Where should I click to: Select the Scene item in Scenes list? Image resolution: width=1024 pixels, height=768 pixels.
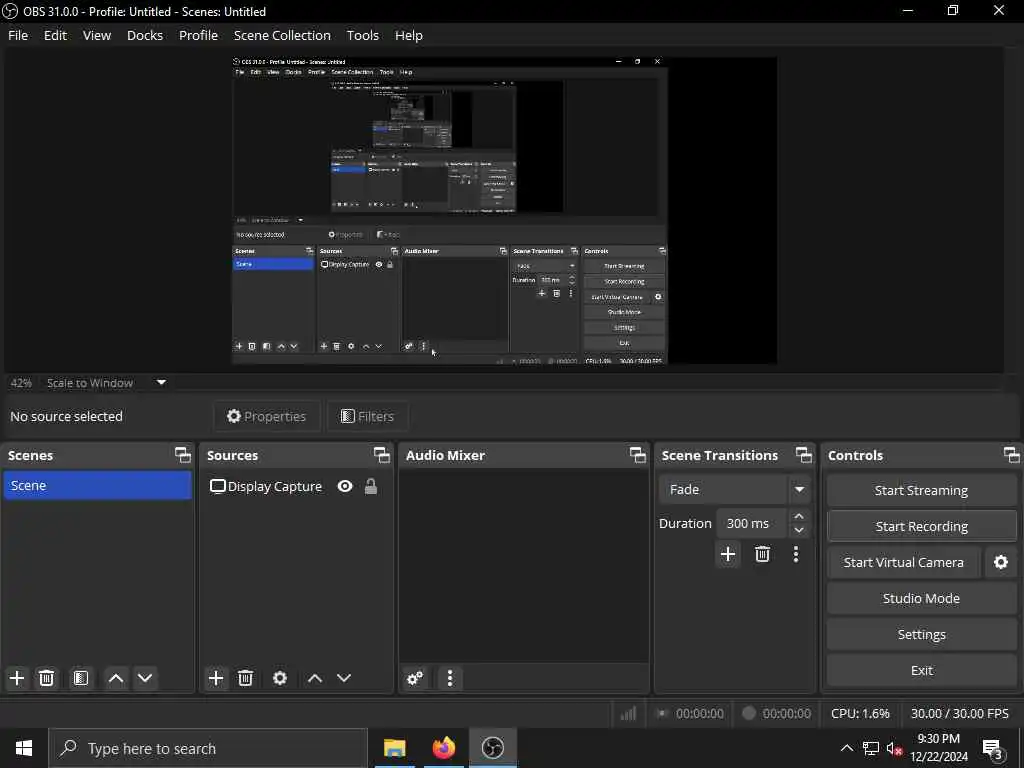[x=97, y=485]
